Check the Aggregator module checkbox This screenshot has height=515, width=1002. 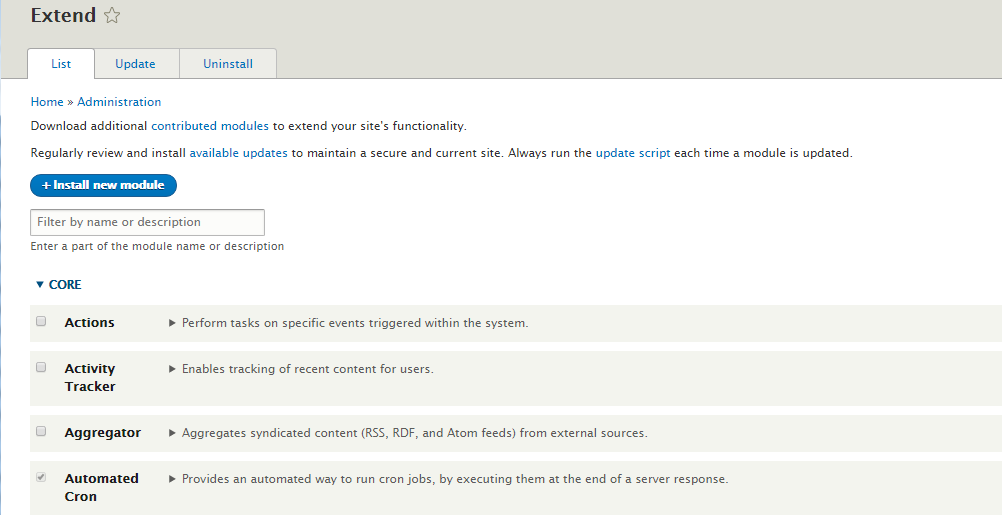[41, 431]
